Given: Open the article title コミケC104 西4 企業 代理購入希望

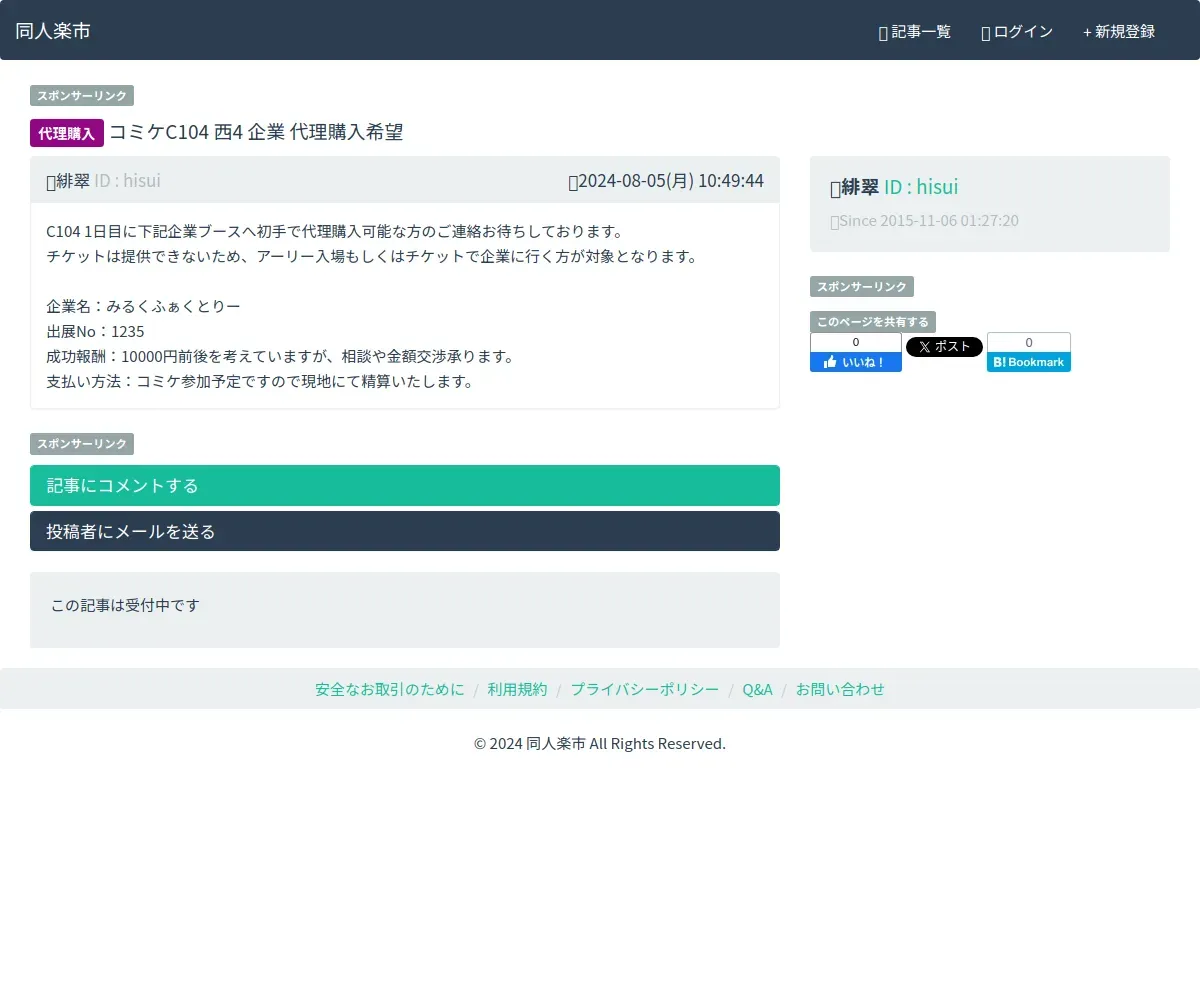Looking at the screenshot, I should click(x=256, y=132).
